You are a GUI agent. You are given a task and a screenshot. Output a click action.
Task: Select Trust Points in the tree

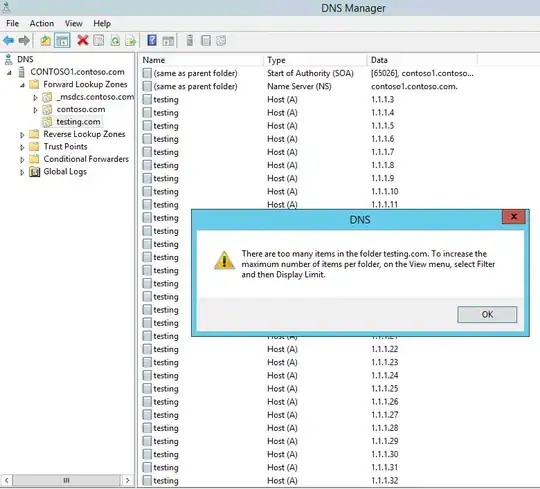[65, 146]
